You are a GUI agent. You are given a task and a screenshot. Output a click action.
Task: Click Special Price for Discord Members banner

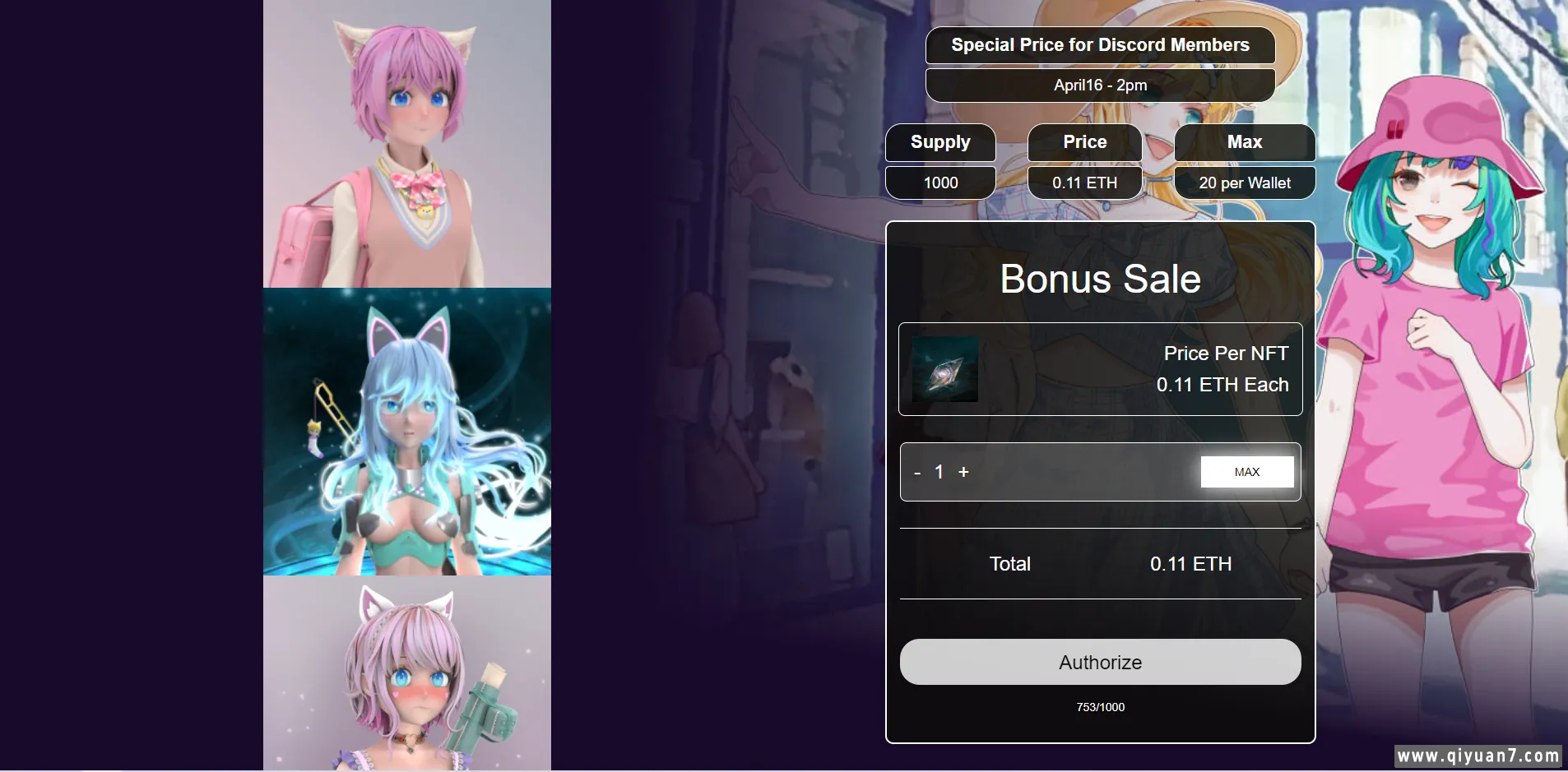click(x=1100, y=45)
